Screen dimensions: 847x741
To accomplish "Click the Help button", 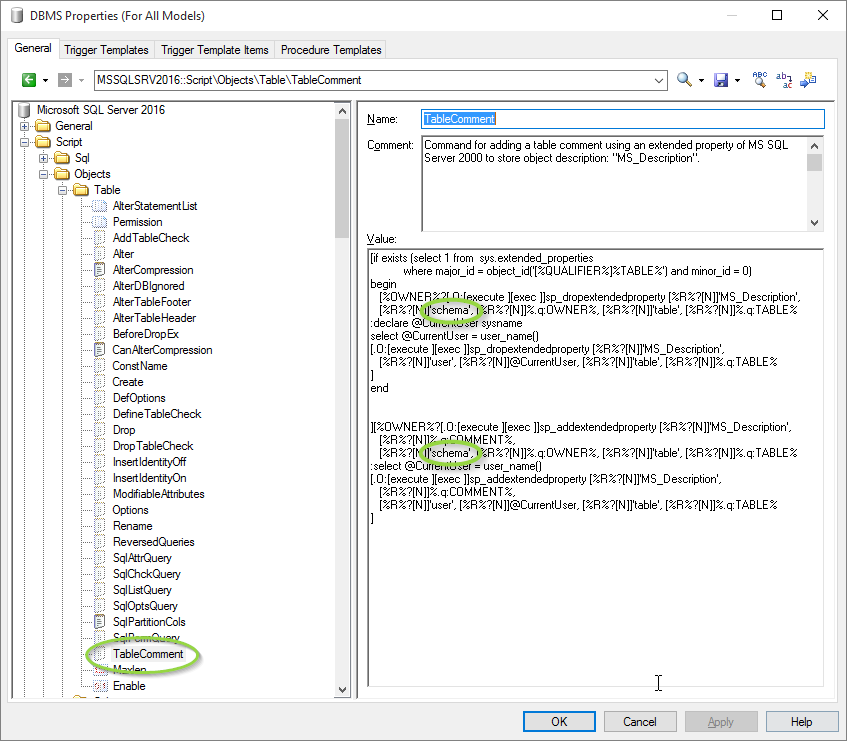I will [x=801, y=721].
